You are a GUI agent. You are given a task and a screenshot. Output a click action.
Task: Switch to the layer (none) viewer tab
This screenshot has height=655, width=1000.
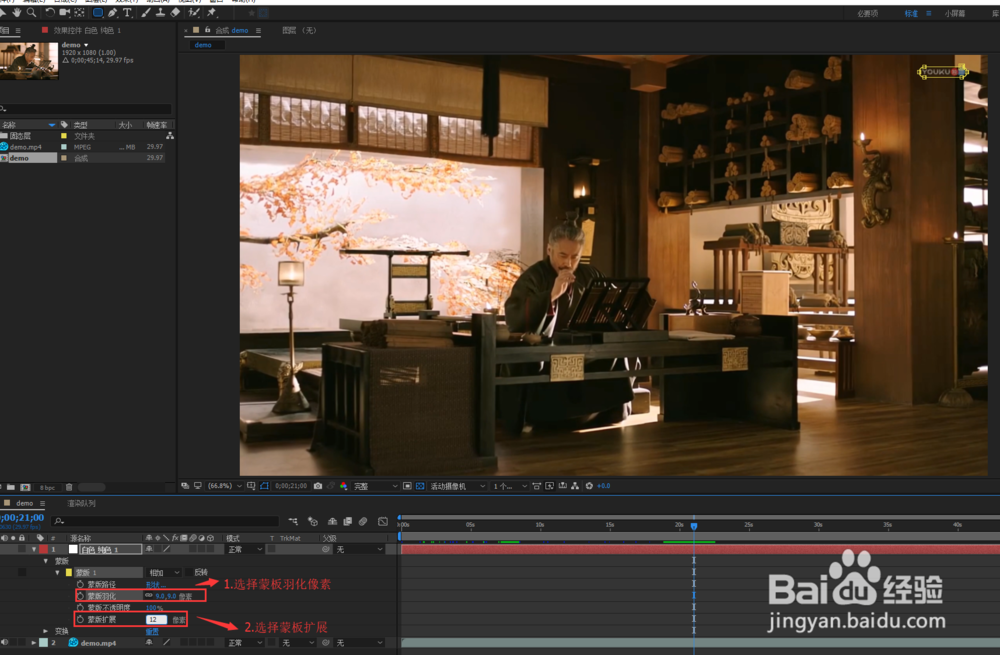tap(298, 30)
